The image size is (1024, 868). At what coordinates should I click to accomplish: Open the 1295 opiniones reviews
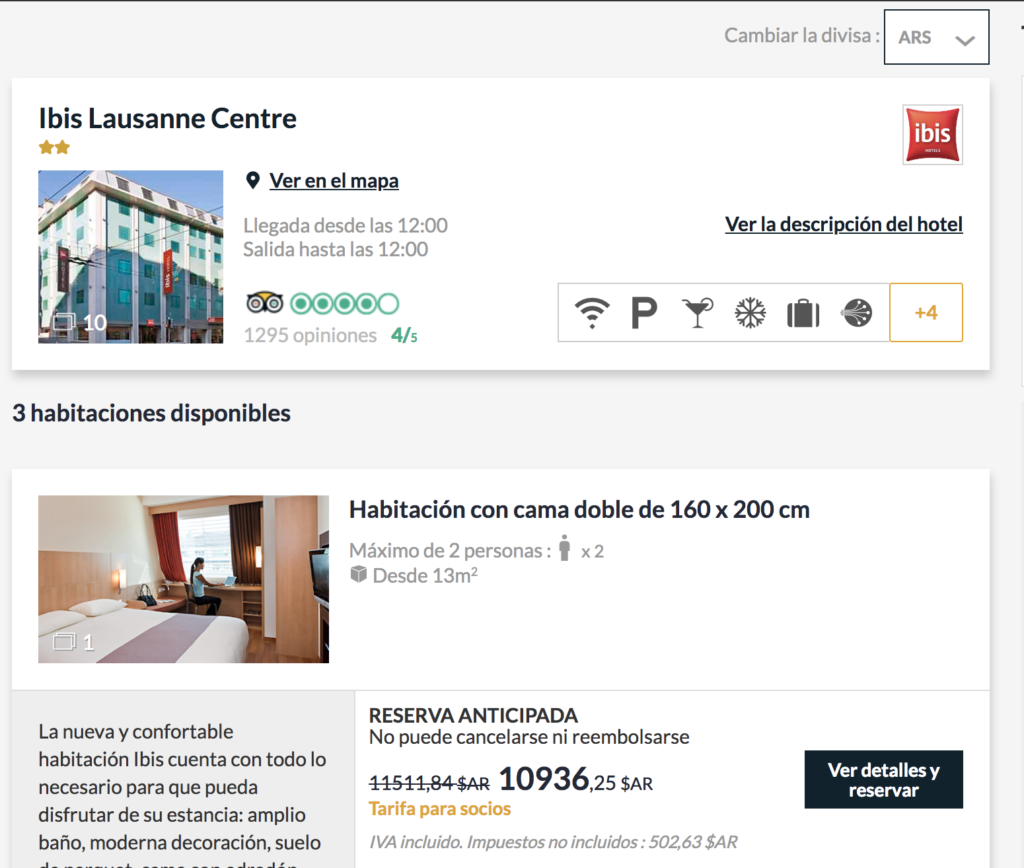(310, 335)
